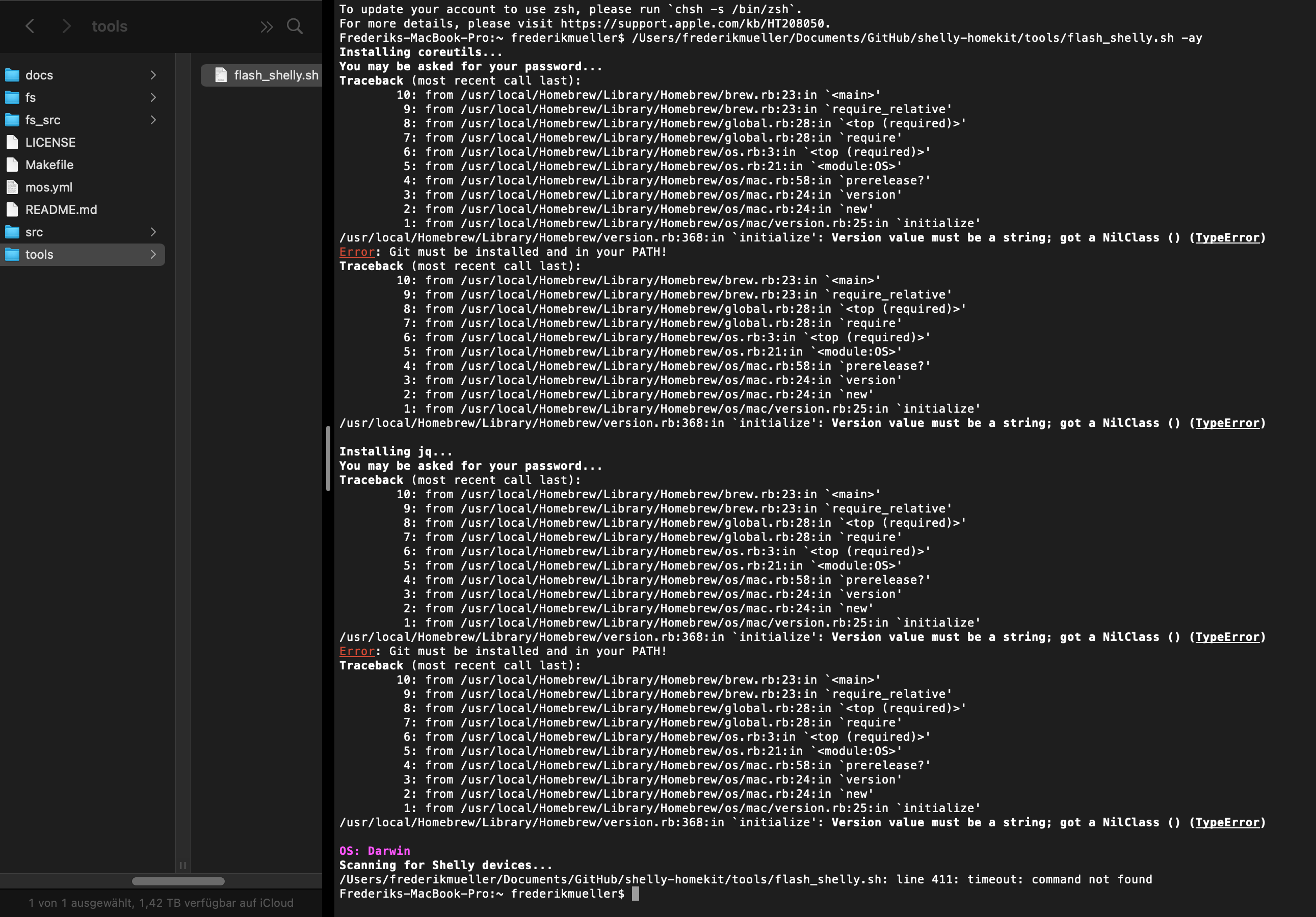Open the docs folder in the sidebar
Screen dimensions: 1316x917
coord(39,74)
